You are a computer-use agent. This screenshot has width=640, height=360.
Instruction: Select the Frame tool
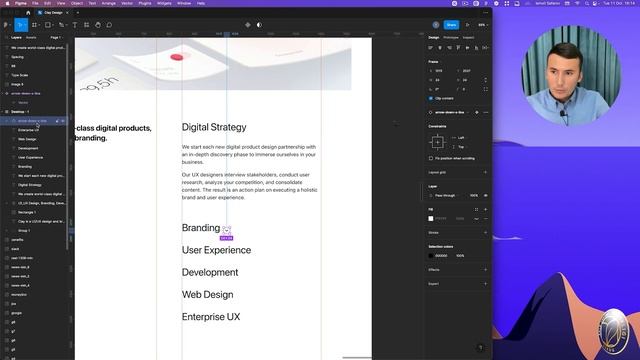tap(34, 25)
